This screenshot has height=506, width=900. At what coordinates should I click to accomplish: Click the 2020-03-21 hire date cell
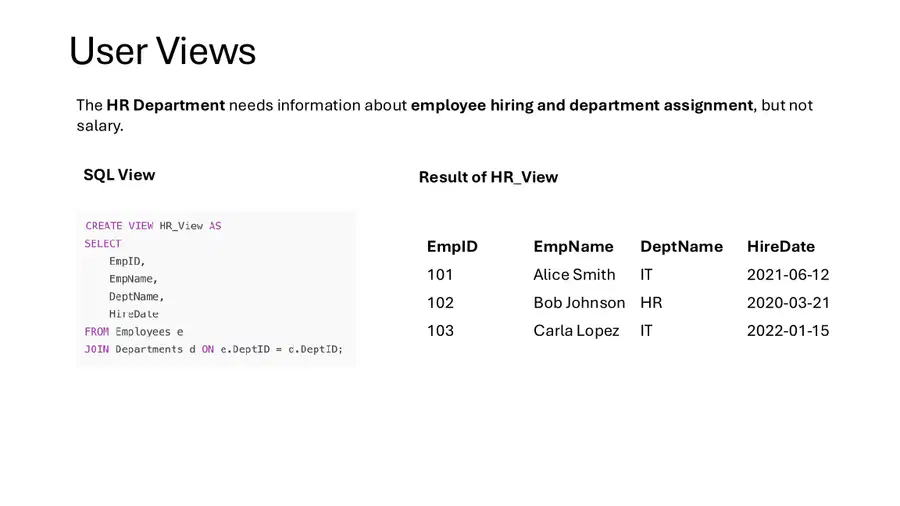(788, 303)
